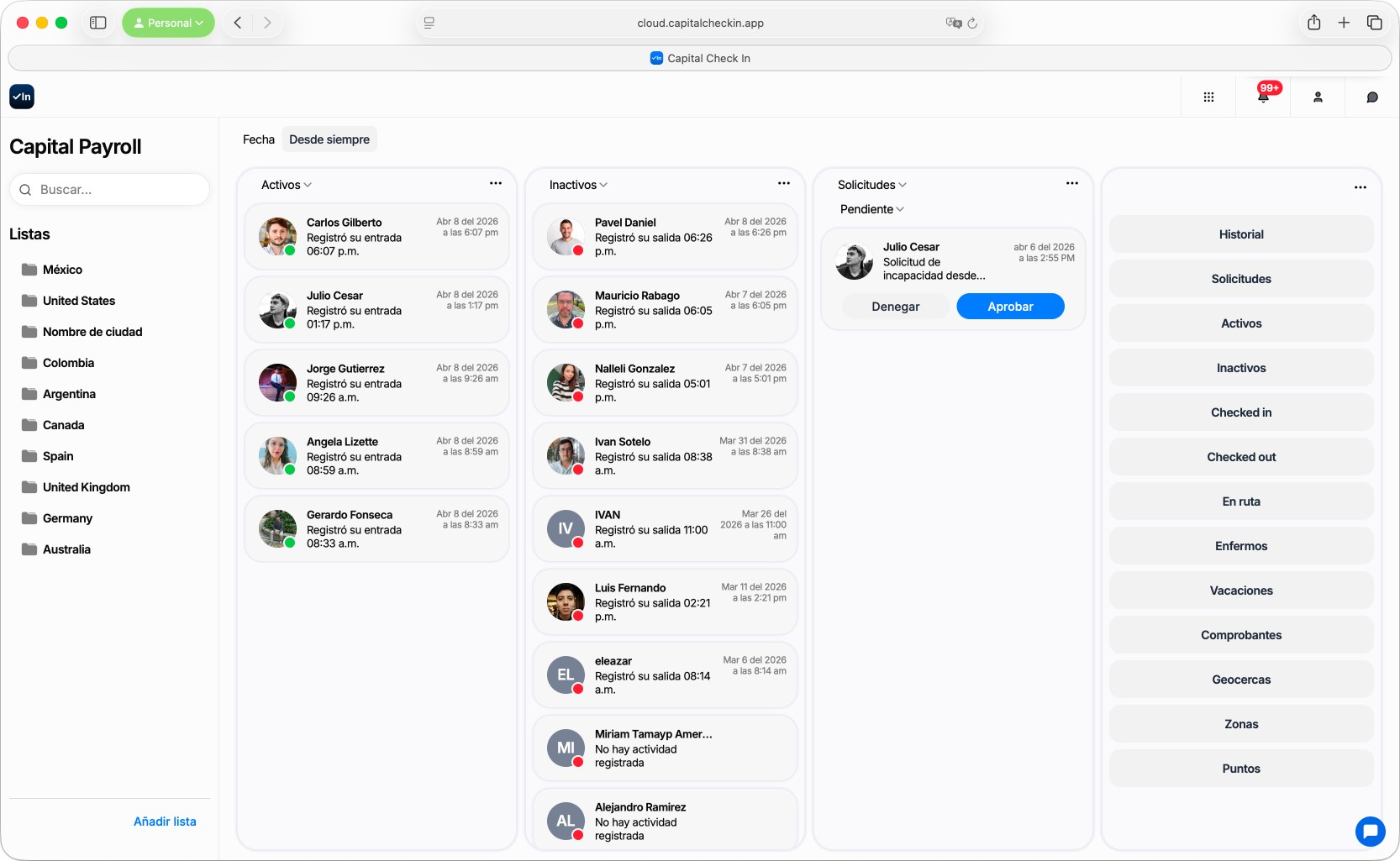Image resolution: width=1400 pixels, height=861 pixels.
Task: Click the Buscar search field
Action: (109, 189)
